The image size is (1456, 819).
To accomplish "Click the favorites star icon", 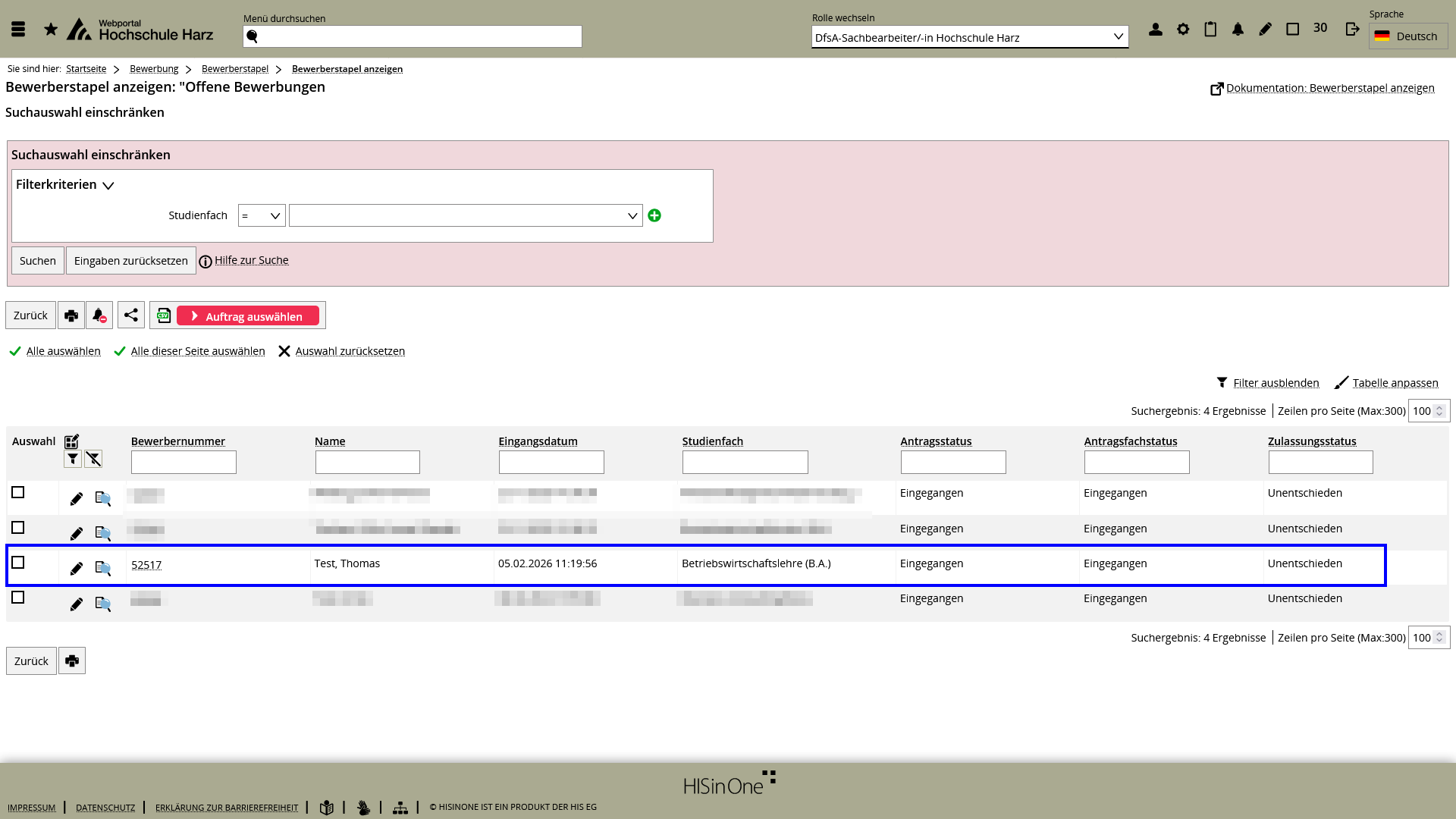I will pos(51,30).
